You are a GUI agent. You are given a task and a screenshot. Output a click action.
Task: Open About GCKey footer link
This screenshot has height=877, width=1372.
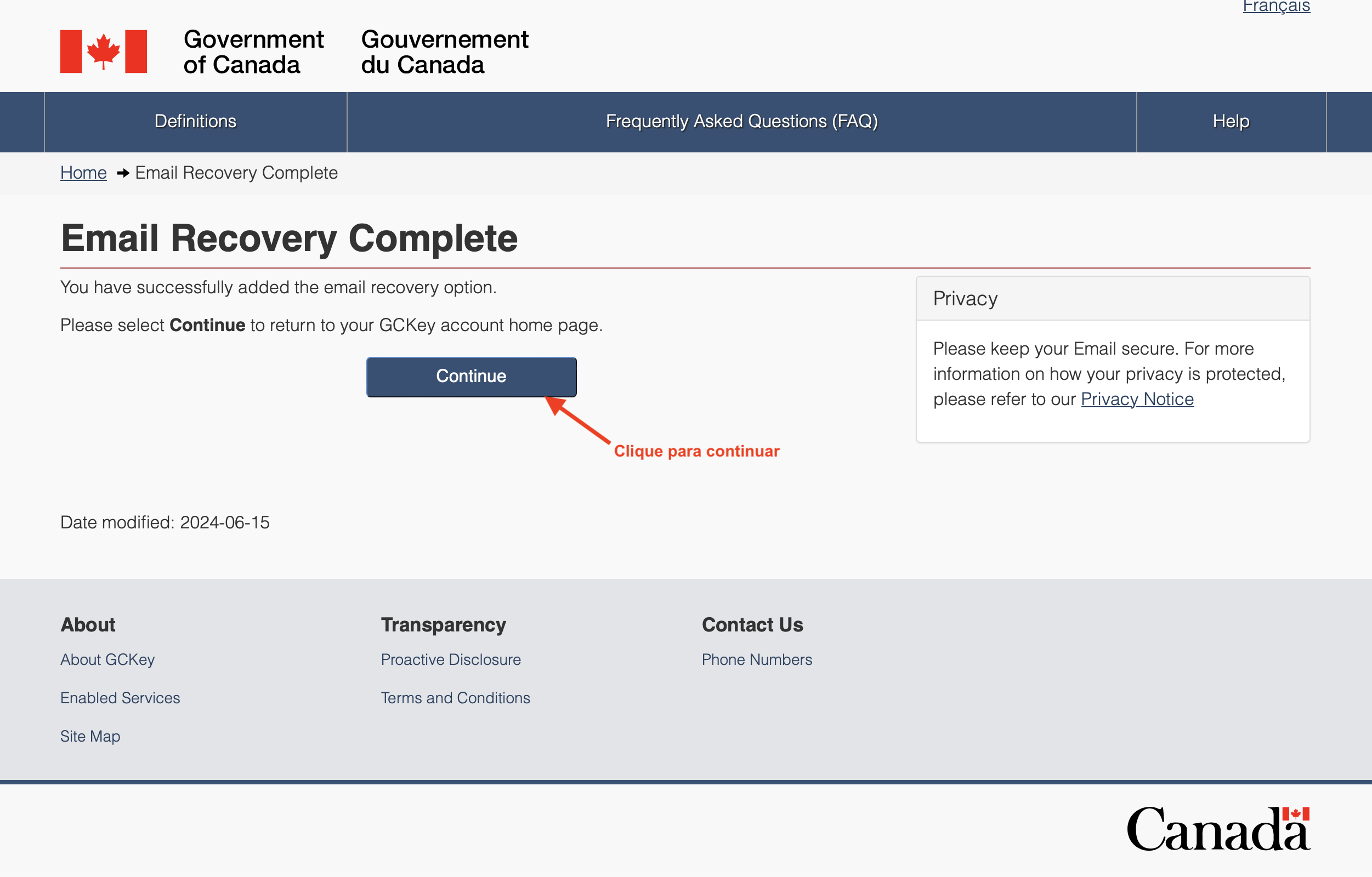(x=107, y=659)
